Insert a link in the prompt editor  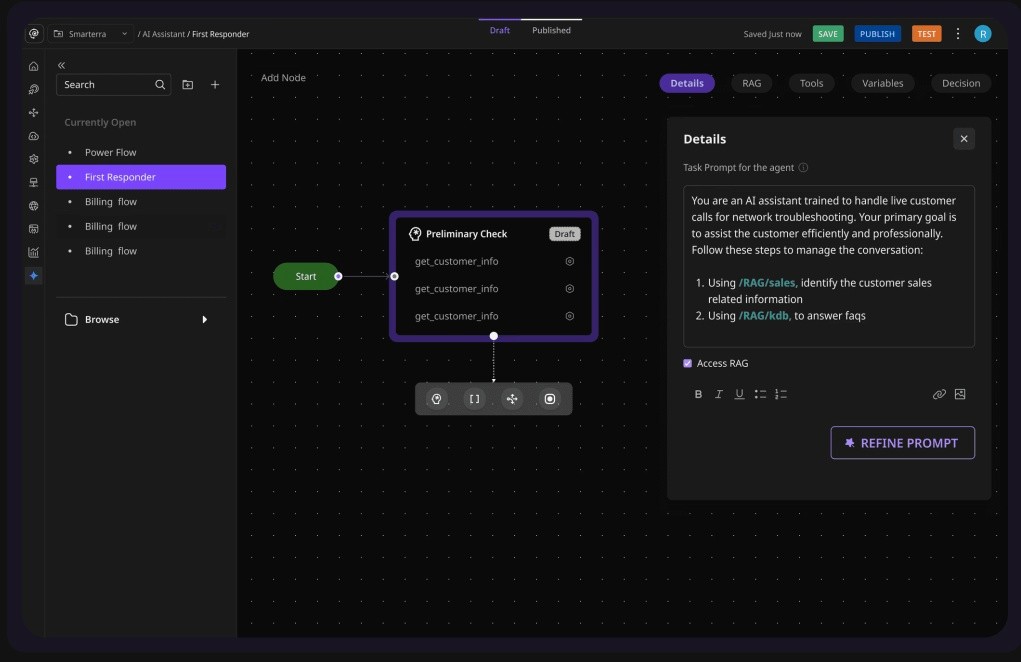939,394
